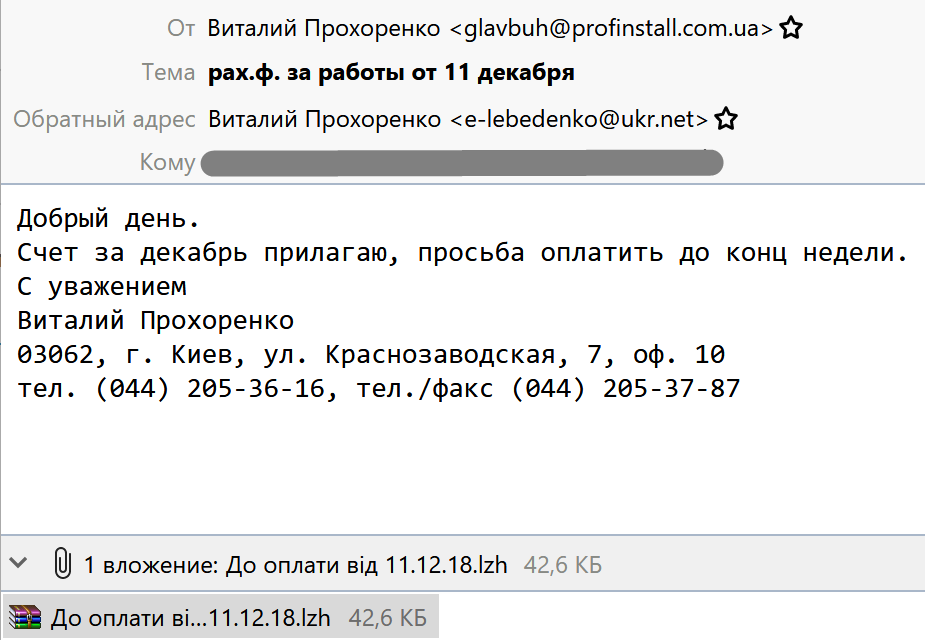Click the paperclip attachment icon
This screenshot has height=640, width=925.
(x=62, y=565)
